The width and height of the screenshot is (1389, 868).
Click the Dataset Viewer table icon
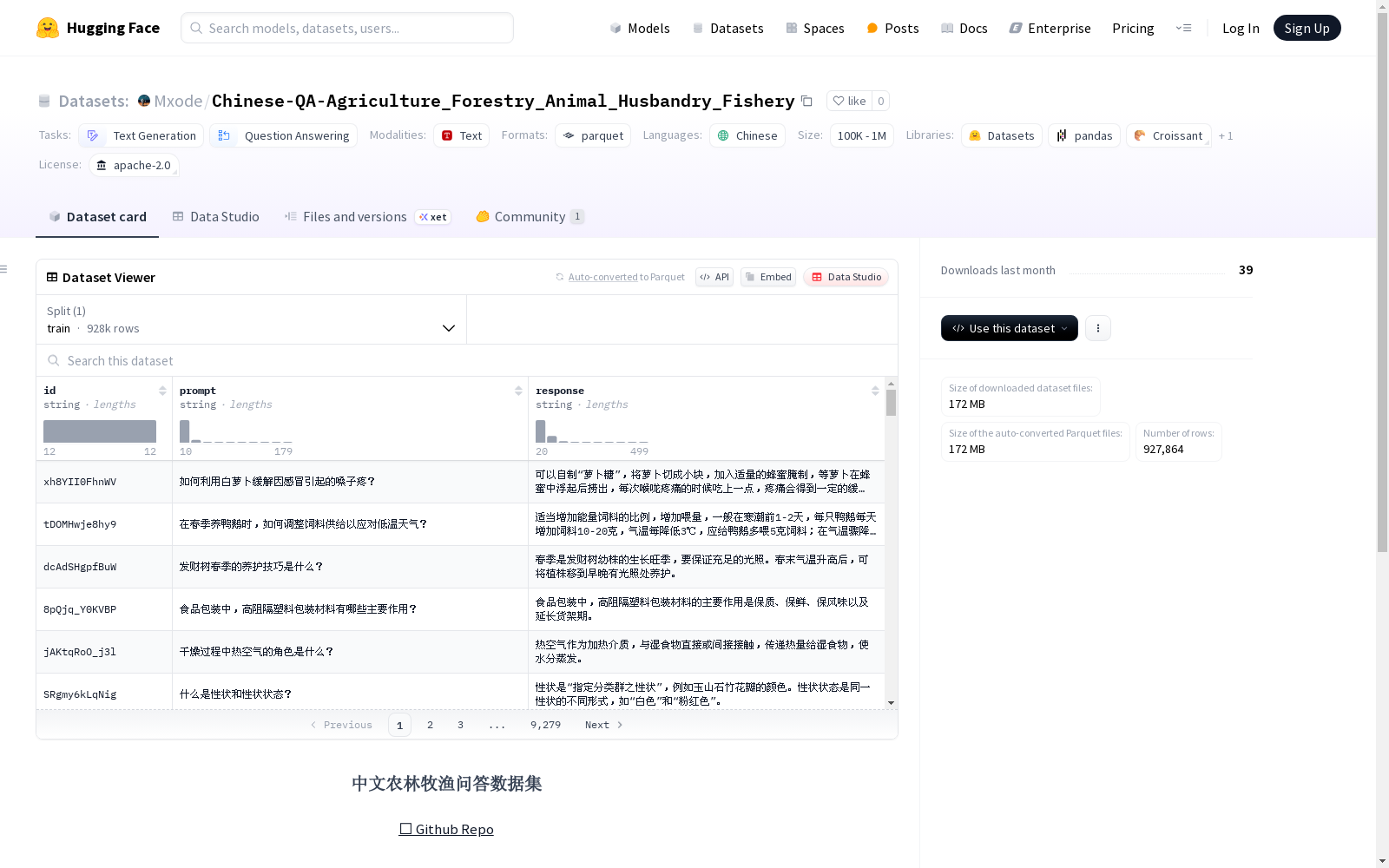(x=52, y=277)
